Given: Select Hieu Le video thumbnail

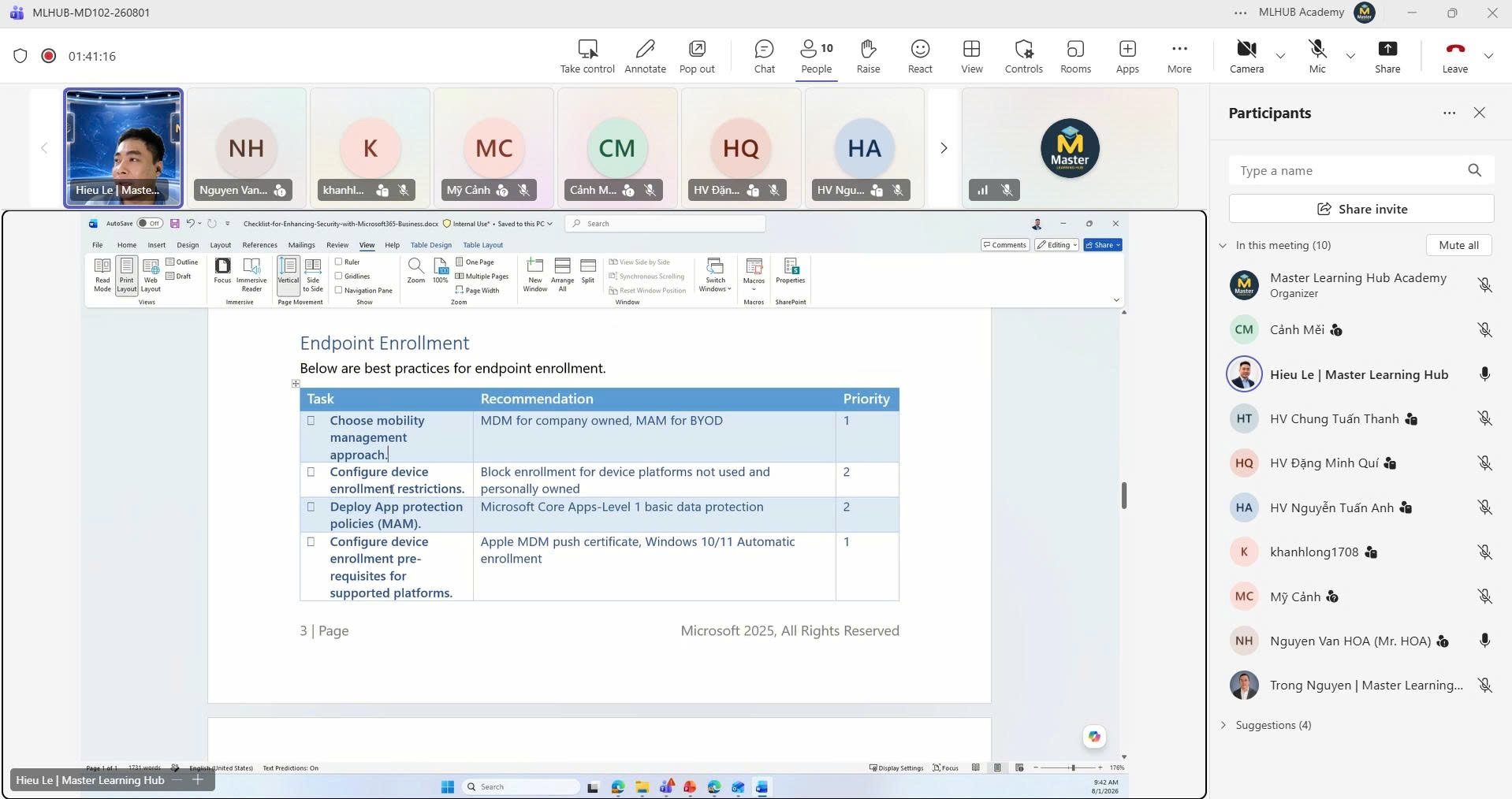Looking at the screenshot, I should pyautogui.click(x=123, y=148).
